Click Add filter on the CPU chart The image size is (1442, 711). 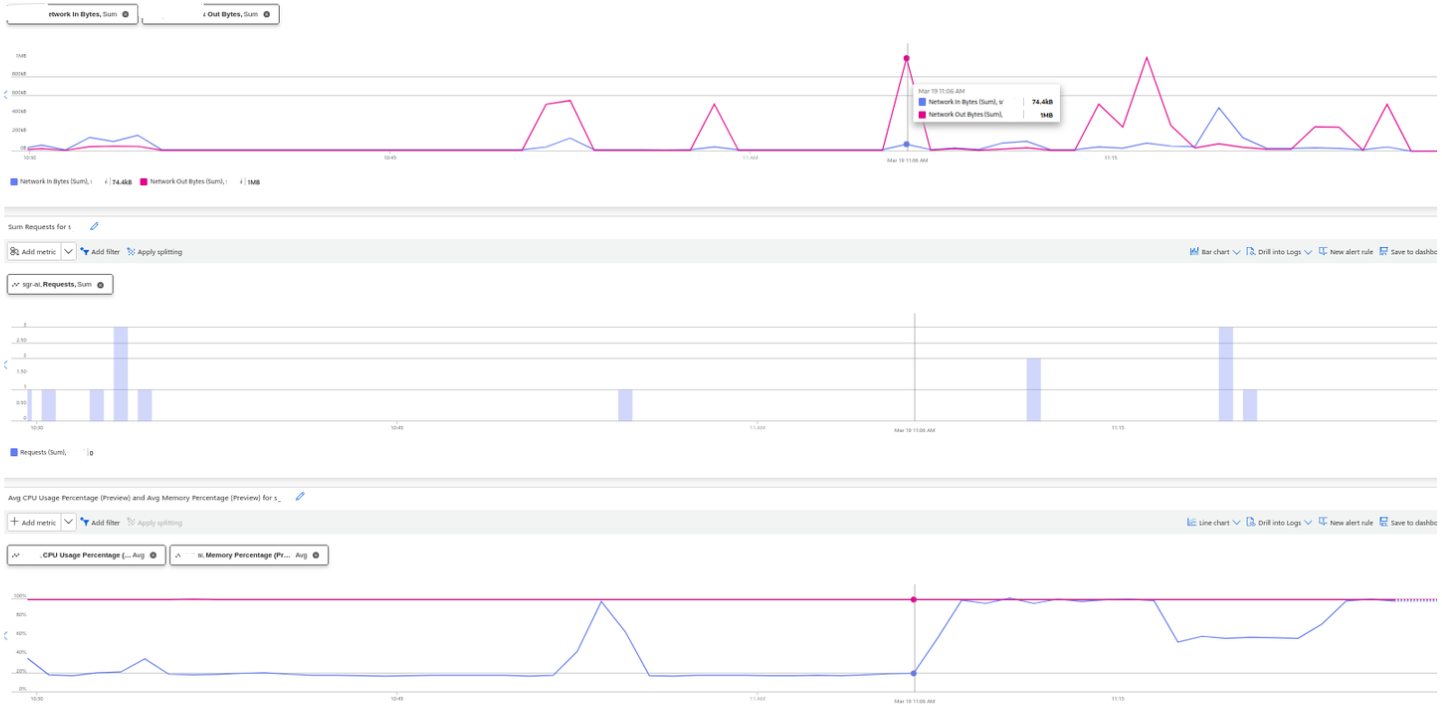click(x=100, y=522)
